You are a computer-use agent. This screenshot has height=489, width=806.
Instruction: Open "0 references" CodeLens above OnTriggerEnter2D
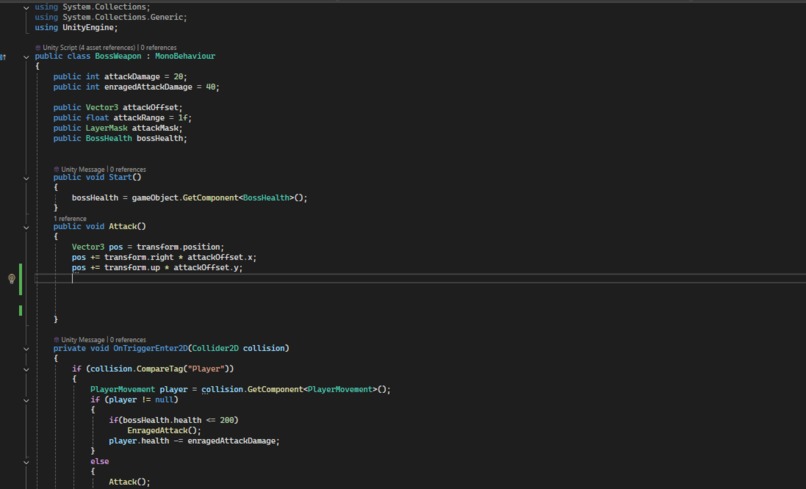click(x=128, y=340)
